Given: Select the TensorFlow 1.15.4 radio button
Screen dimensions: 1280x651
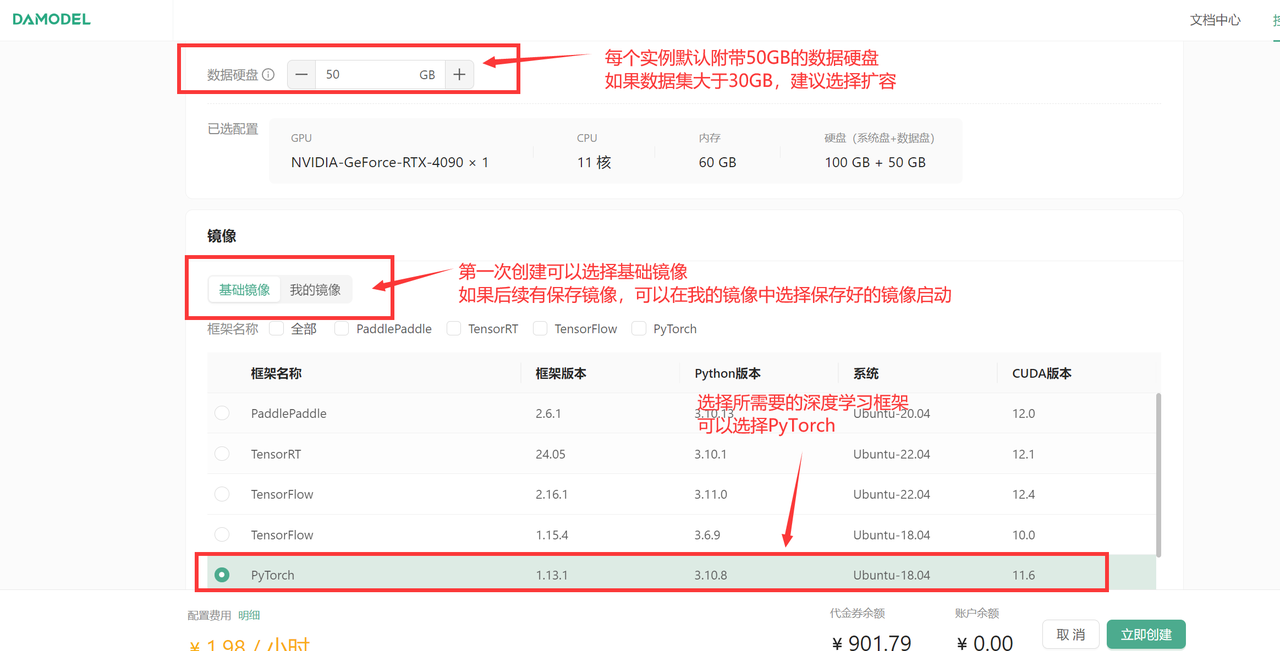Looking at the screenshot, I should point(222,535).
